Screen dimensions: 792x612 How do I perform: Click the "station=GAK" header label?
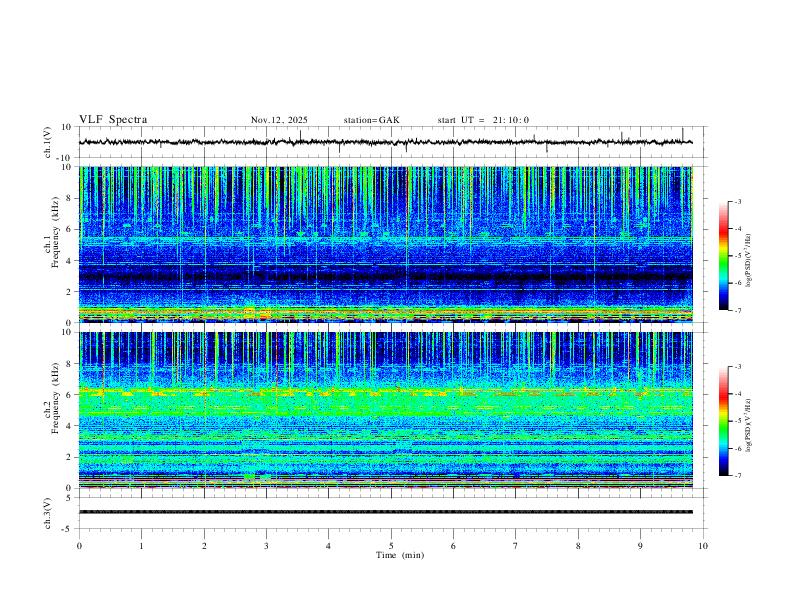[x=371, y=120]
